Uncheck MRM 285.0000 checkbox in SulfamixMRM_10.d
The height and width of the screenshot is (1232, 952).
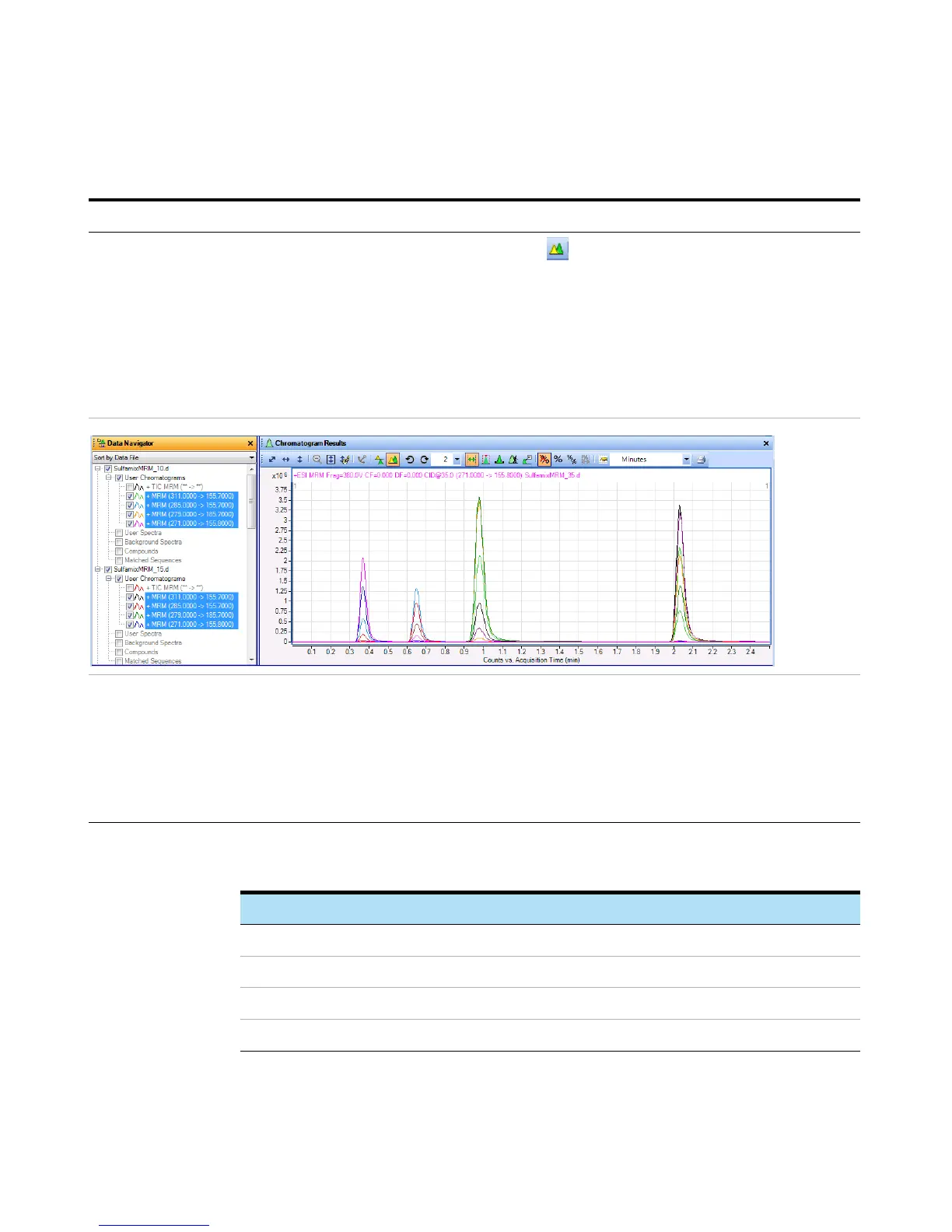click(x=130, y=506)
